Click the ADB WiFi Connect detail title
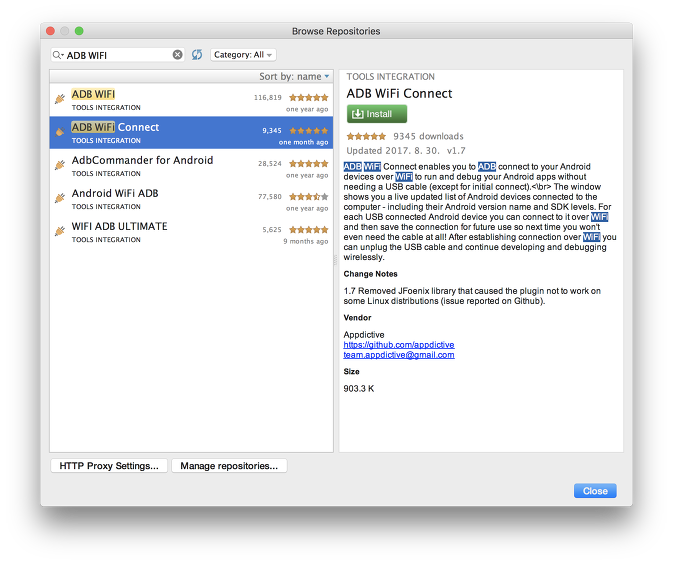The image size is (673, 564). [x=399, y=94]
